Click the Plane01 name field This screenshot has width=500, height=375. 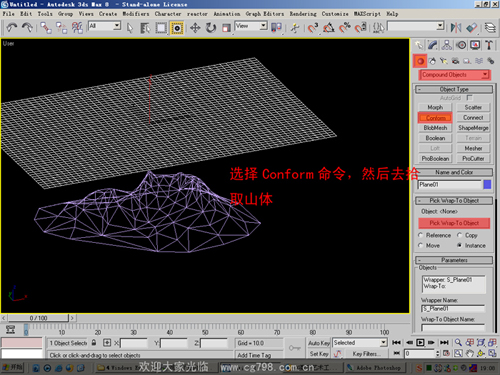click(450, 184)
